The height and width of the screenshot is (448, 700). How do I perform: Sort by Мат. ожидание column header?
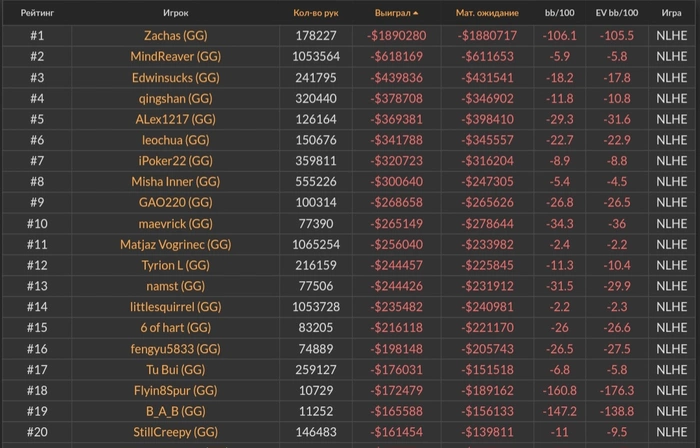click(x=487, y=14)
